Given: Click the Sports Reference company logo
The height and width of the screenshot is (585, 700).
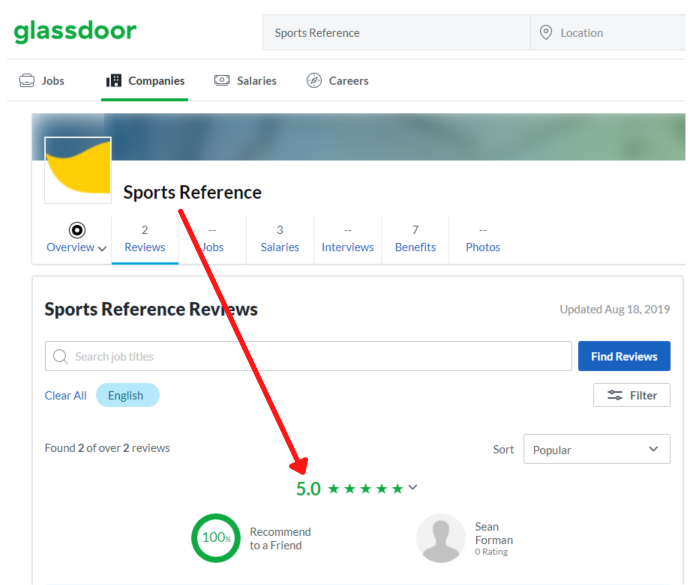Looking at the screenshot, I should coord(78,170).
